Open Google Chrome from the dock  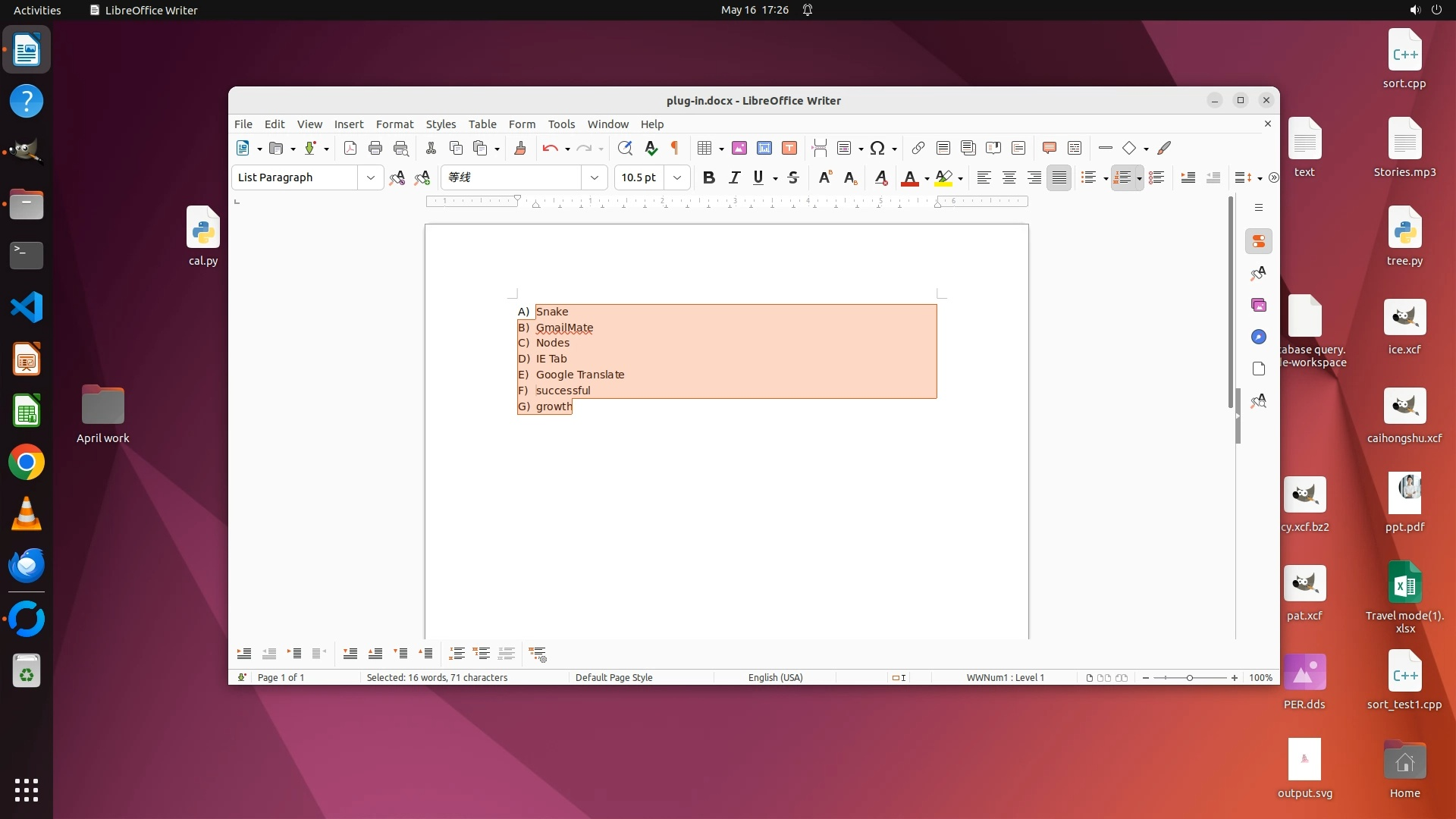point(27,463)
